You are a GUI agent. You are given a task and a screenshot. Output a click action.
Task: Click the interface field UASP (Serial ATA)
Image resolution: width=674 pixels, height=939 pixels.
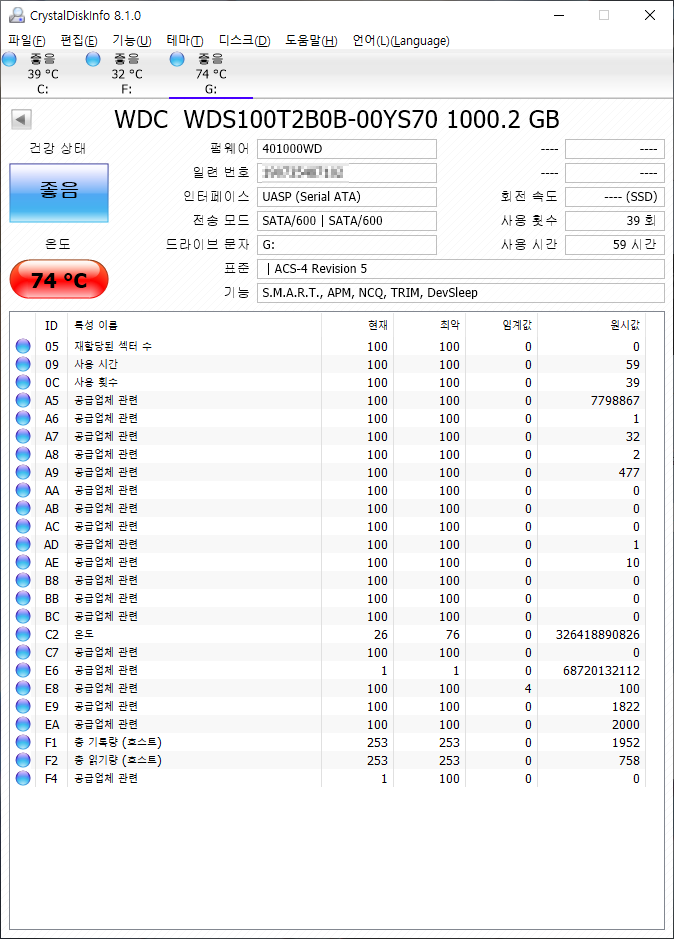(347, 197)
